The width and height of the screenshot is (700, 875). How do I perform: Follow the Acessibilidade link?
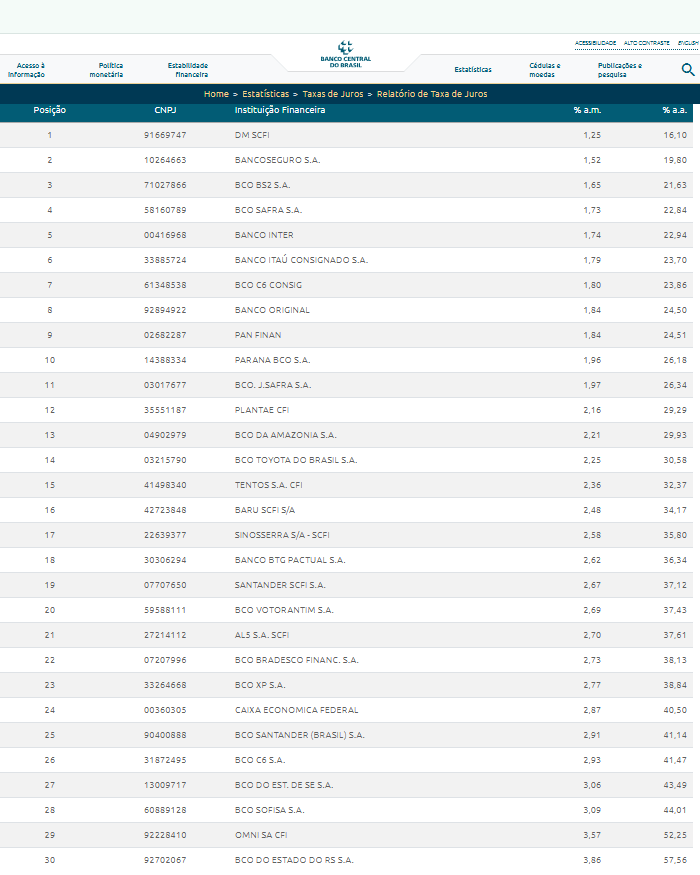point(595,43)
